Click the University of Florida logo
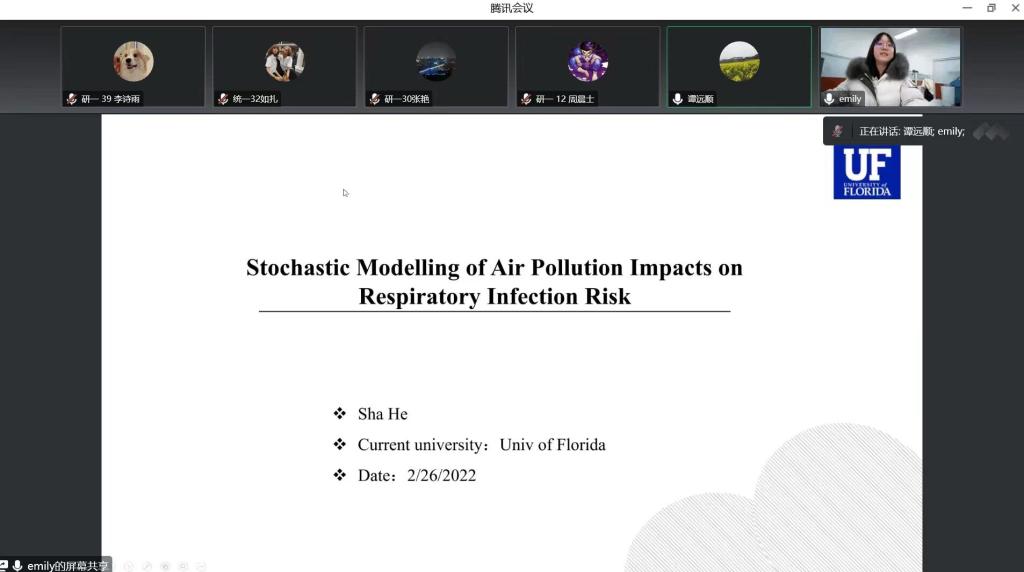This screenshot has height=572, width=1024. click(867, 171)
